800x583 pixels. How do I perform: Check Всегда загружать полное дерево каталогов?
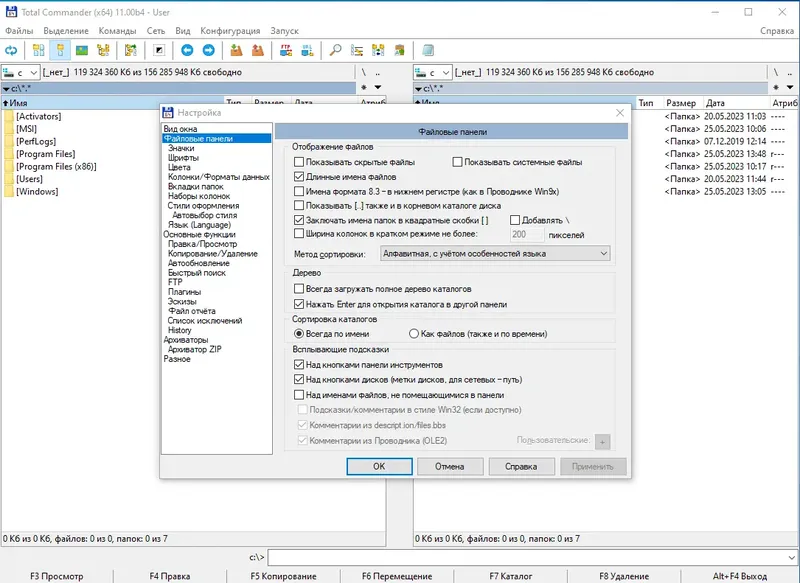(x=299, y=289)
